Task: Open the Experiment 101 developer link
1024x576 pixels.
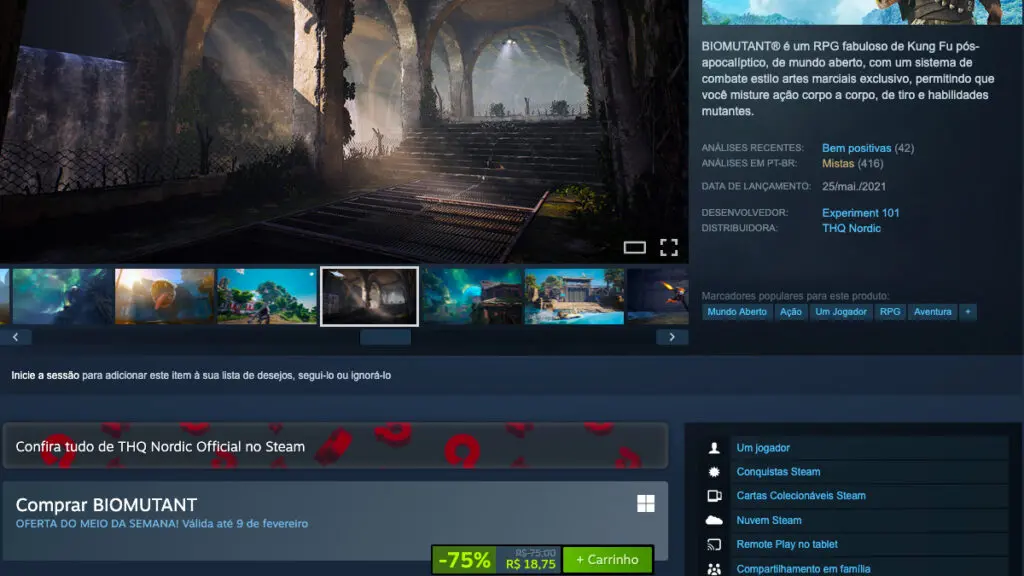Action: (x=860, y=212)
